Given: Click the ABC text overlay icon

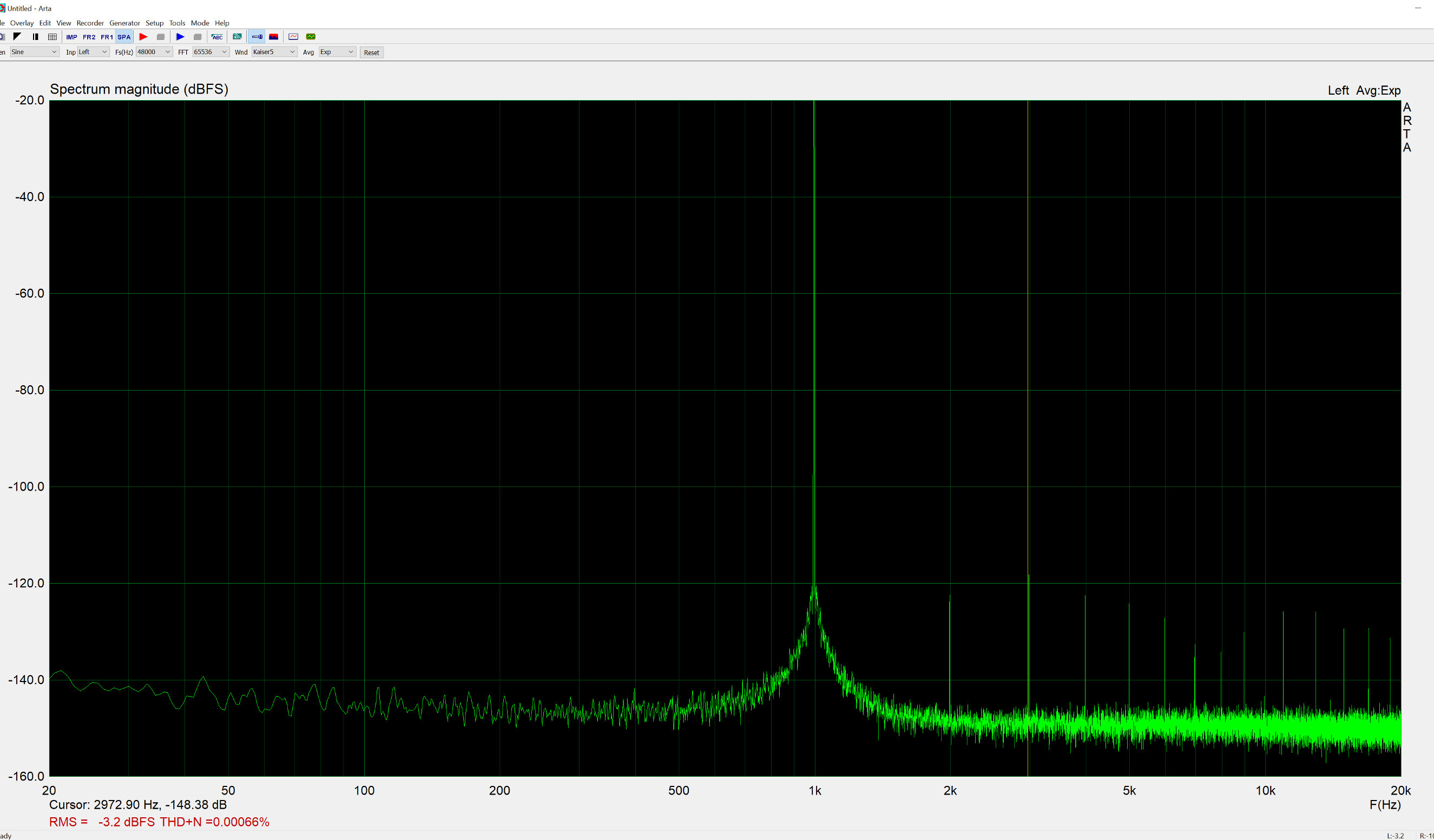Looking at the screenshot, I should coord(218,37).
